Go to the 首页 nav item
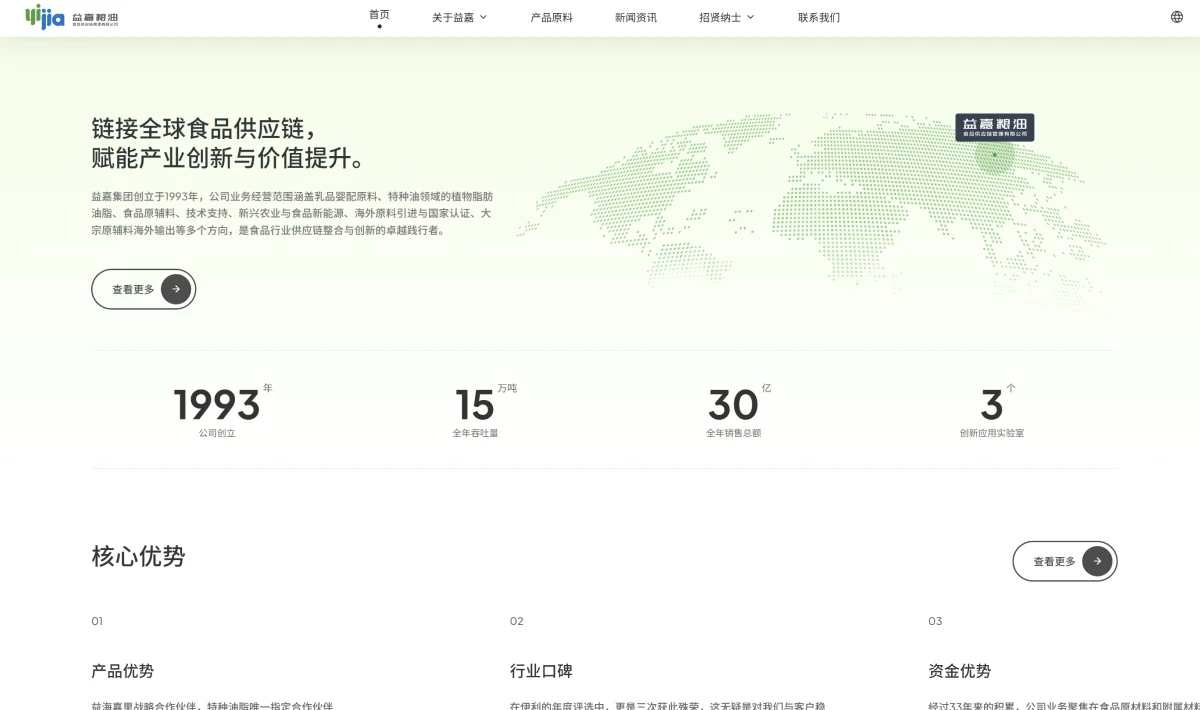 (379, 15)
